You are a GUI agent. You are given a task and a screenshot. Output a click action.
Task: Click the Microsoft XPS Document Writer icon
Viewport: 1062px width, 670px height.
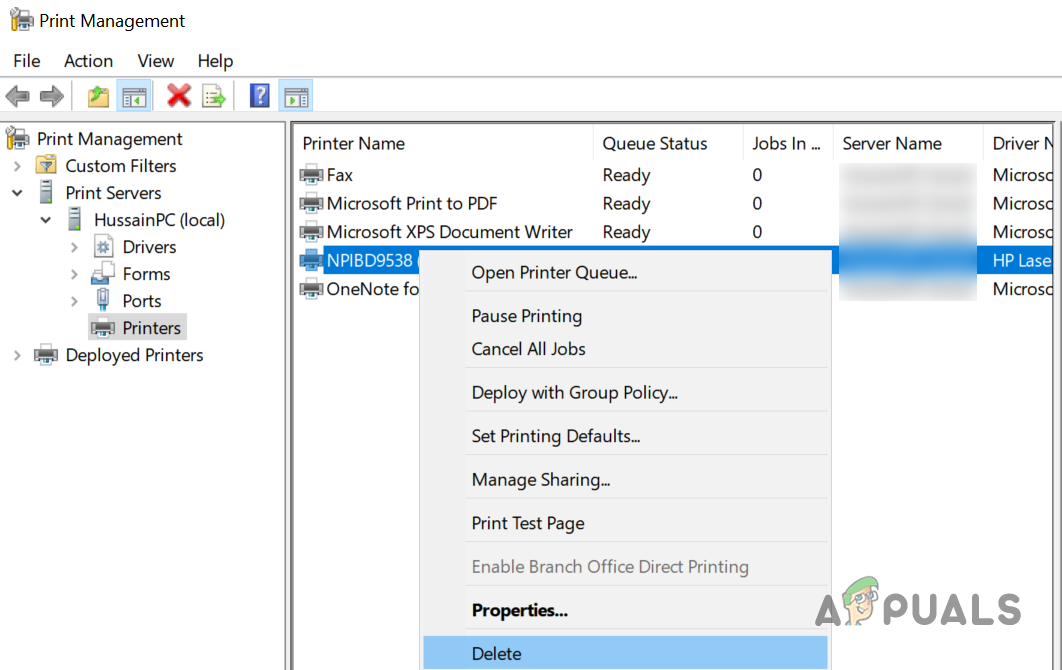point(312,232)
